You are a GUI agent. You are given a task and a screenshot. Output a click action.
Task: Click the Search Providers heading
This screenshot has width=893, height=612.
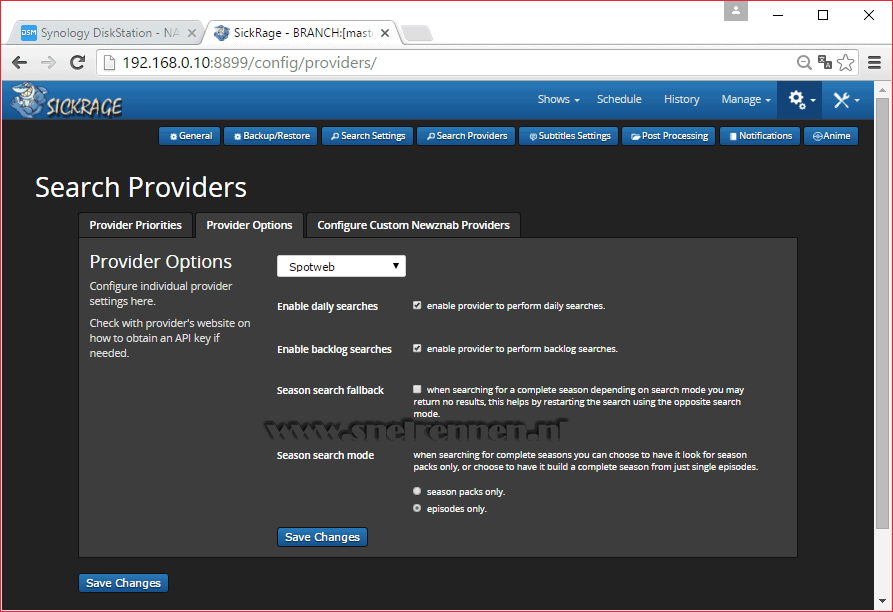(141, 187)
